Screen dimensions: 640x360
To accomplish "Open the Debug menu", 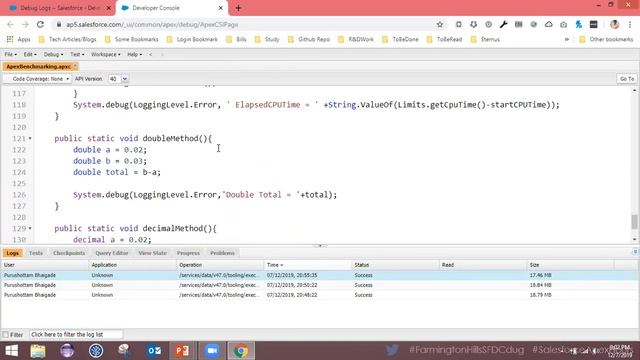I will pos(53,54).
